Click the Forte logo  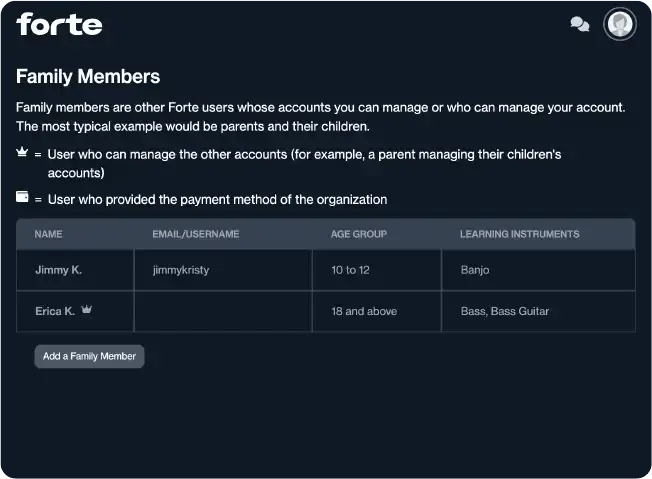[59, 24]
